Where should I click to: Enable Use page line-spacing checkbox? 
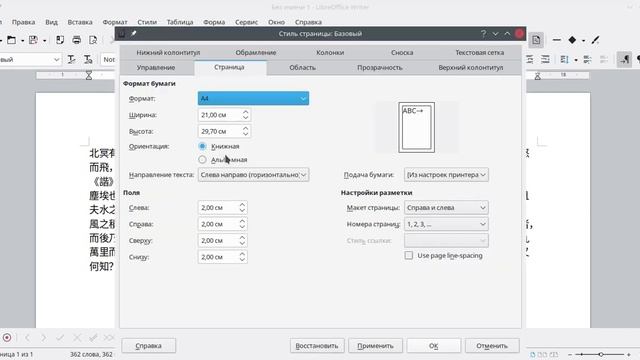pyautogui.click(x=409, y=256)
